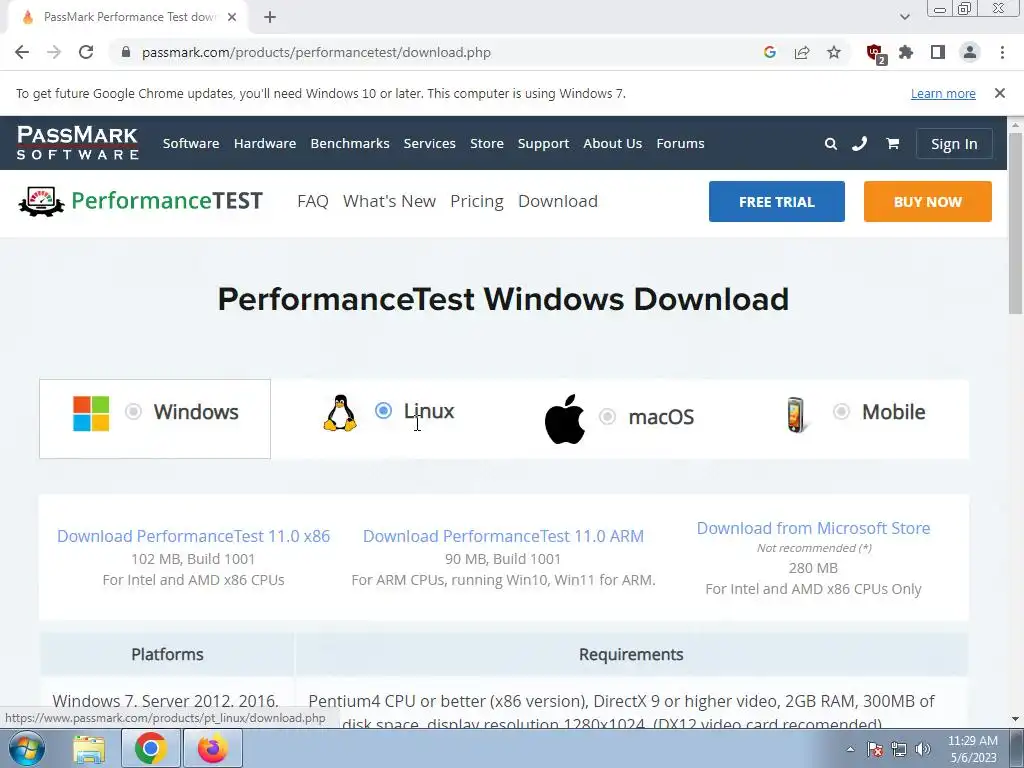Open the share page icon
This screenshot has height=768, width=1024.
[802, 52]
